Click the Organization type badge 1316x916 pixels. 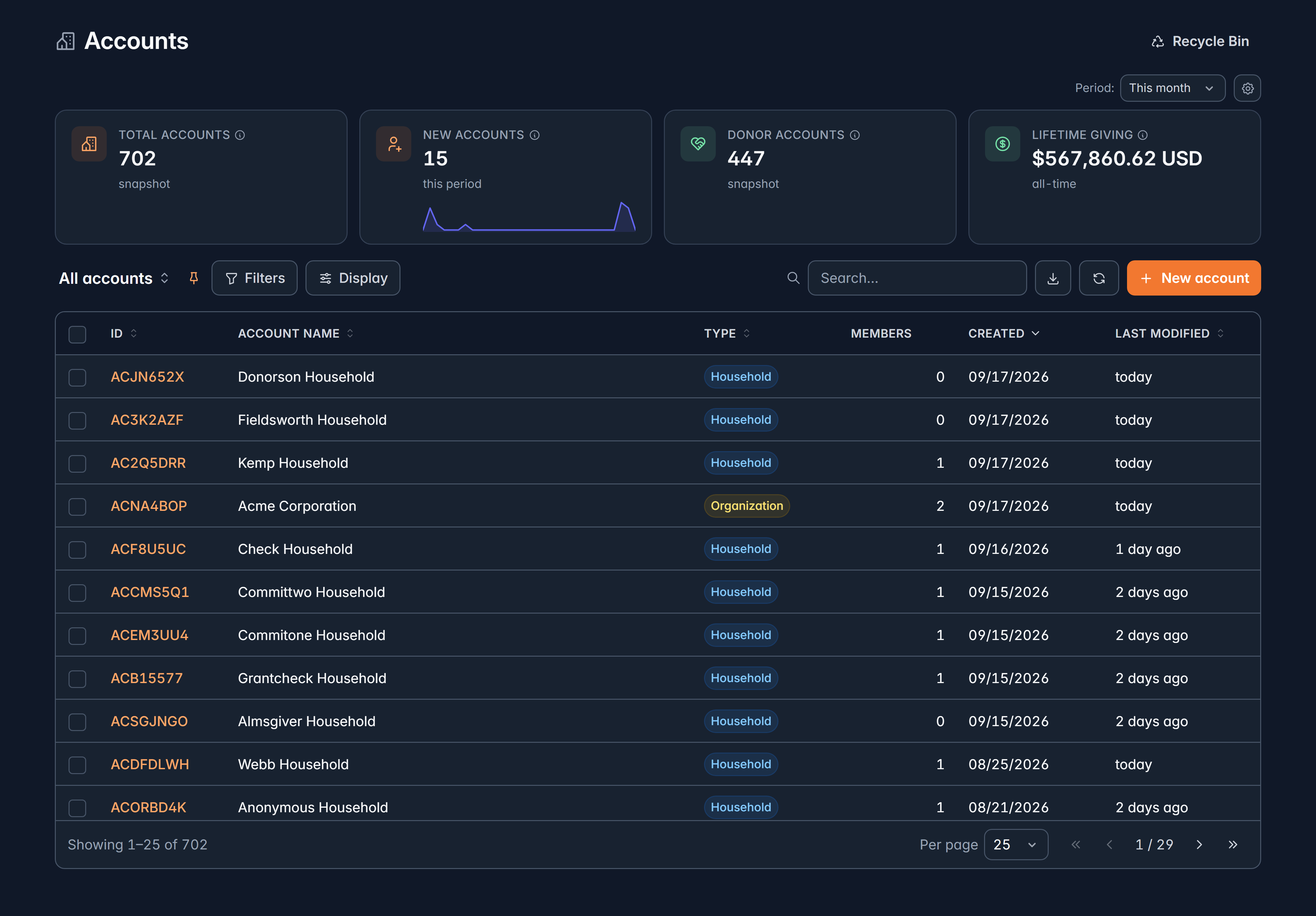(747, 506)
